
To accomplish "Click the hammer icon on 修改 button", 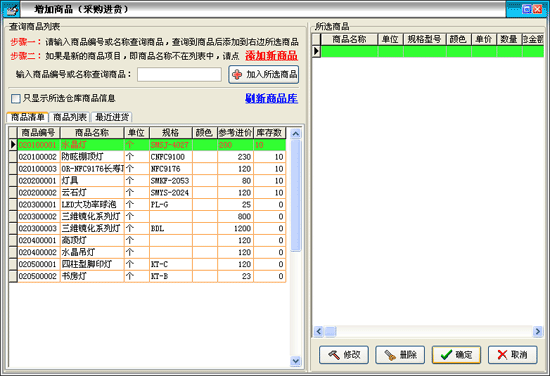I will tap(334, 355).
